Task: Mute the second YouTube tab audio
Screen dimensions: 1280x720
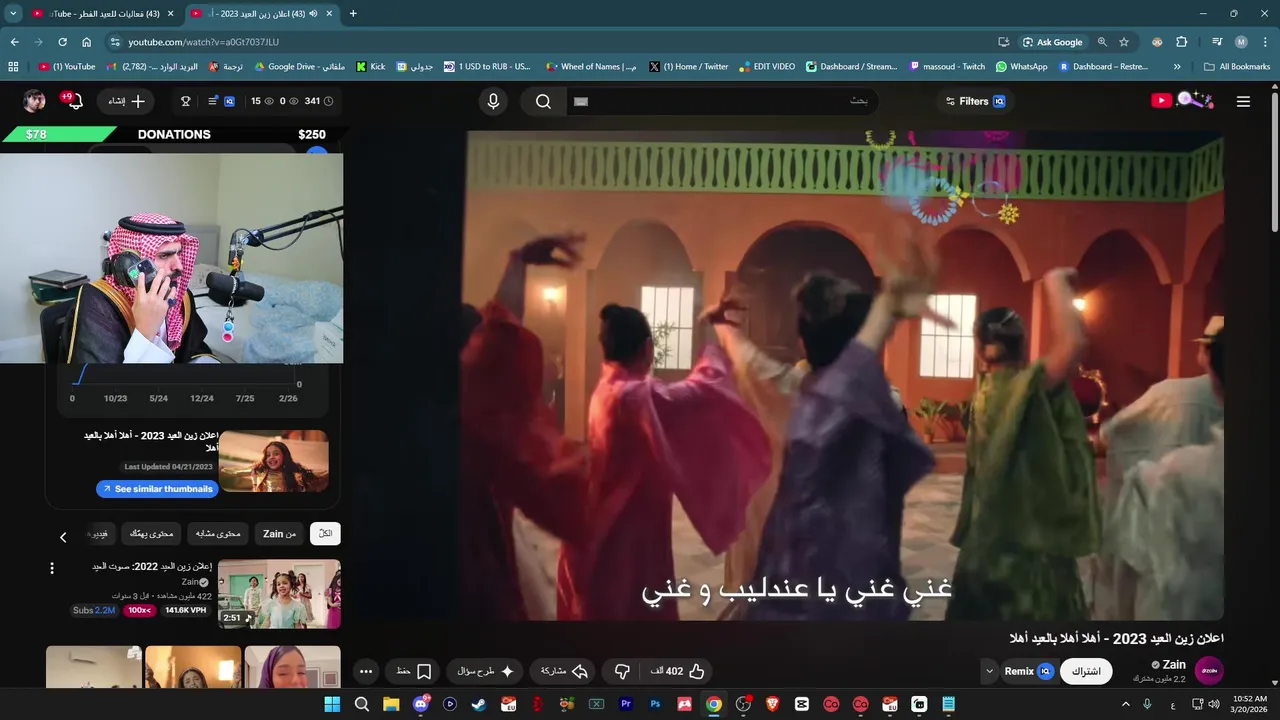Action: pyautogui.click(x=313, y=14)
